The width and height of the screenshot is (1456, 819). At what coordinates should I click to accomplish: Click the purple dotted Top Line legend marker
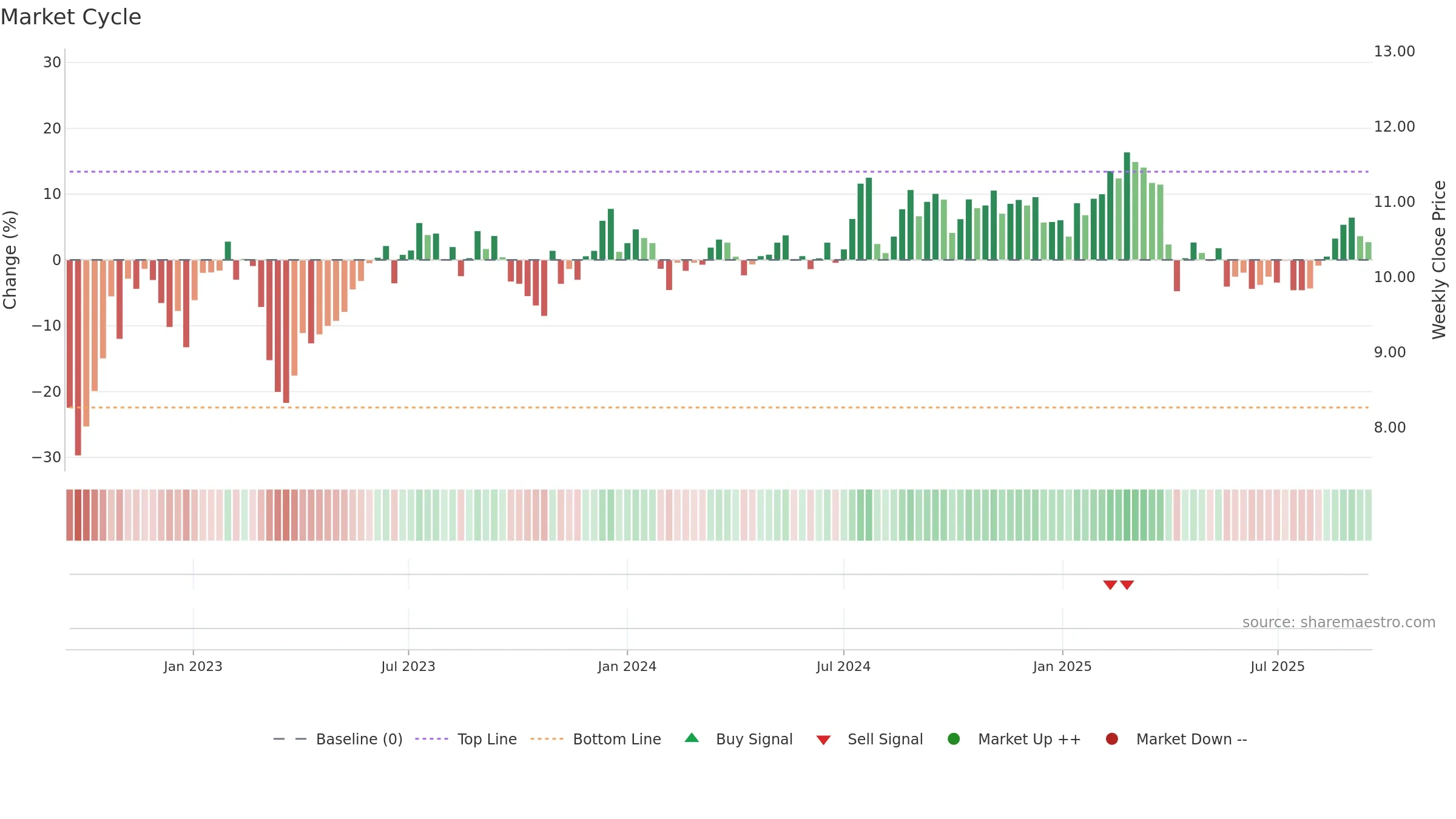coord(431,739)
